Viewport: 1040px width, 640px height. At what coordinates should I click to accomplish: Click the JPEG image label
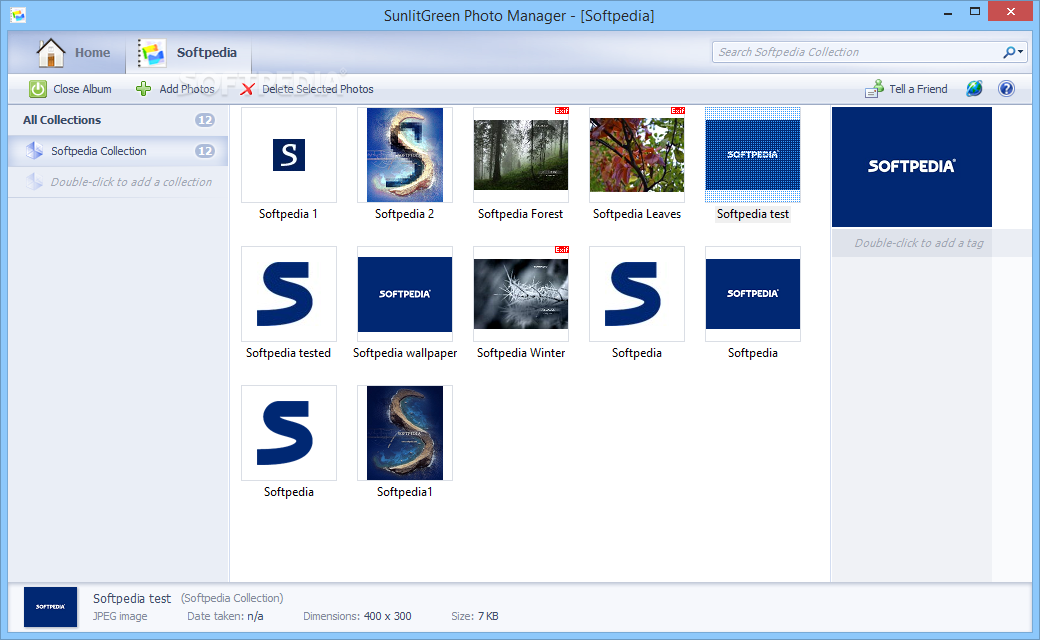click(x=120, y=616)
